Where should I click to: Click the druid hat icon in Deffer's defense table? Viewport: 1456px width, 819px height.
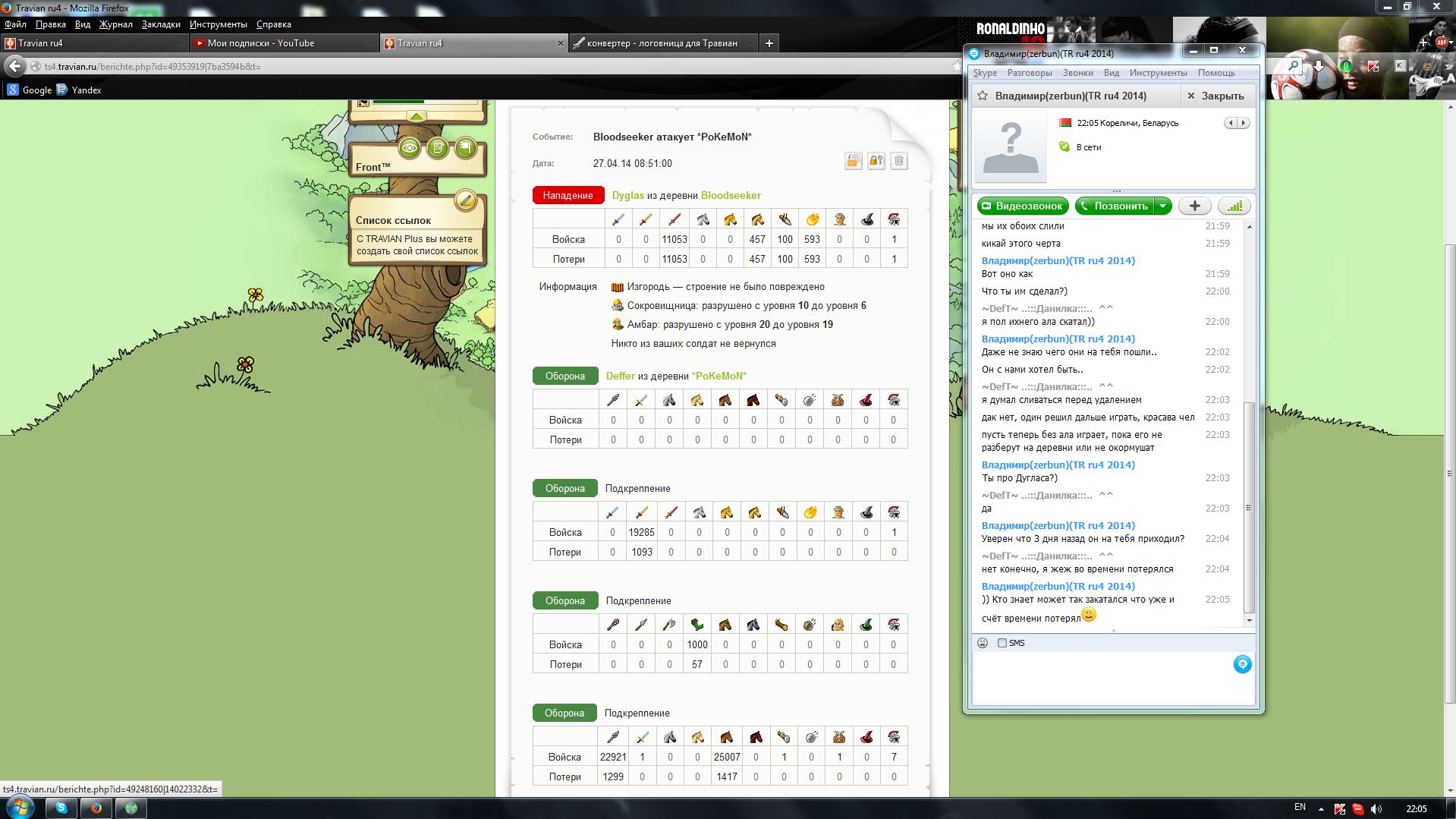866,400
